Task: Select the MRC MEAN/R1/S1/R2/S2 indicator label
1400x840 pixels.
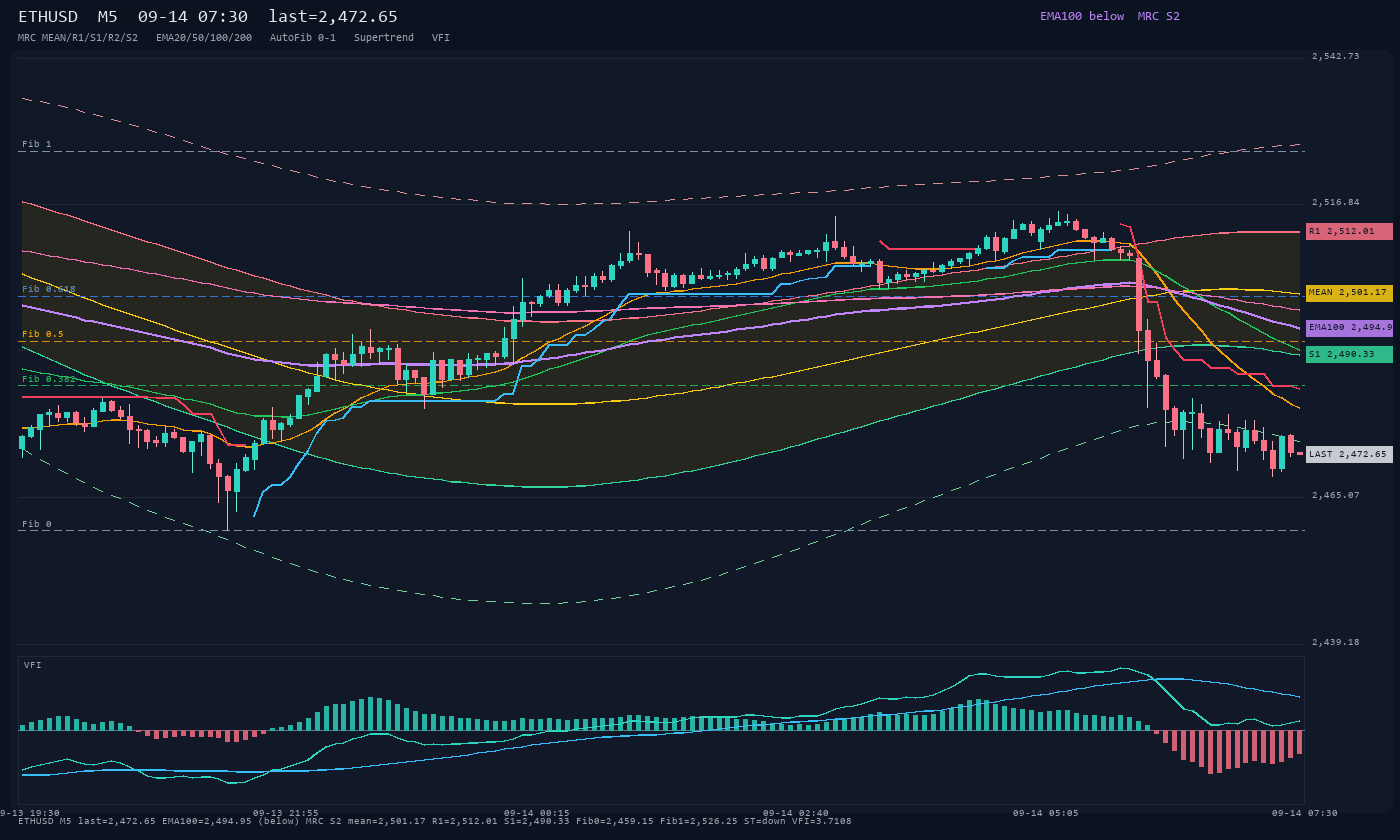Action: point(78,37)
